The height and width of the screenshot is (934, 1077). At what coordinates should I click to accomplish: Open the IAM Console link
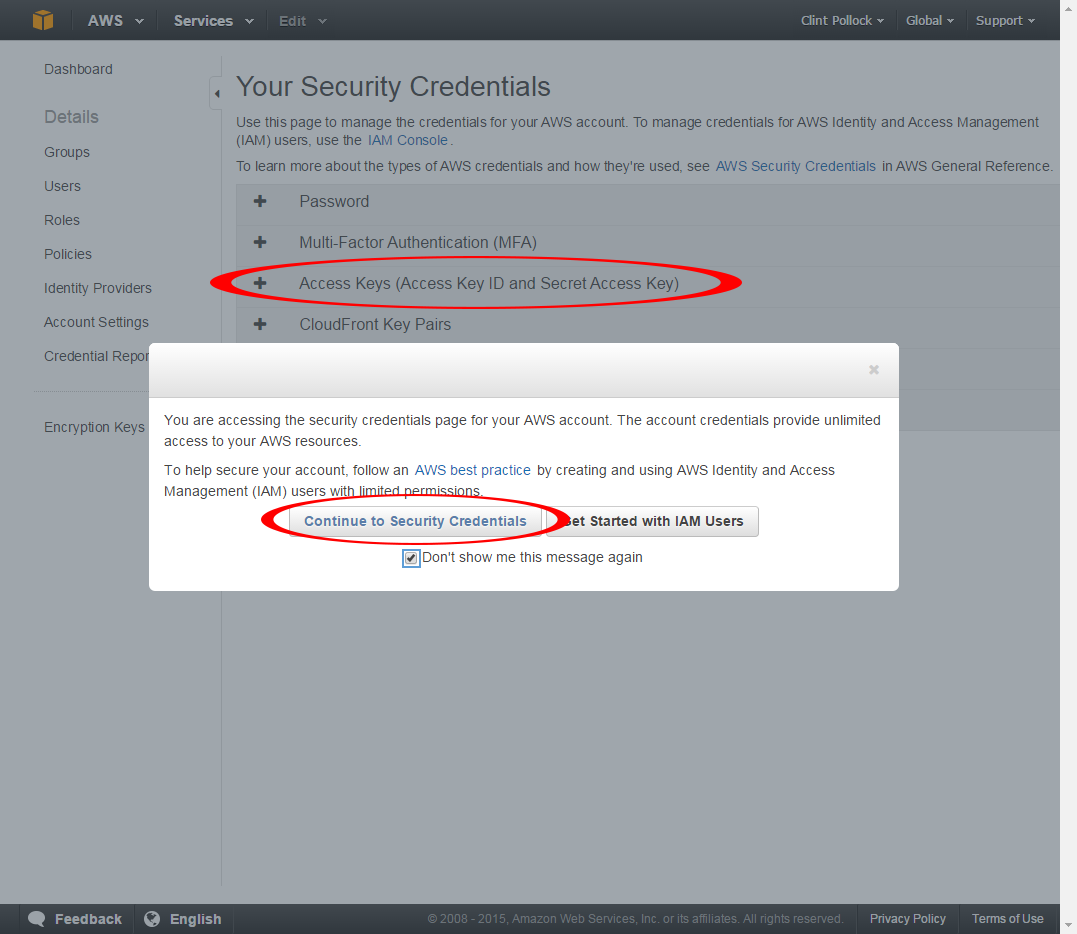[407, 140]
